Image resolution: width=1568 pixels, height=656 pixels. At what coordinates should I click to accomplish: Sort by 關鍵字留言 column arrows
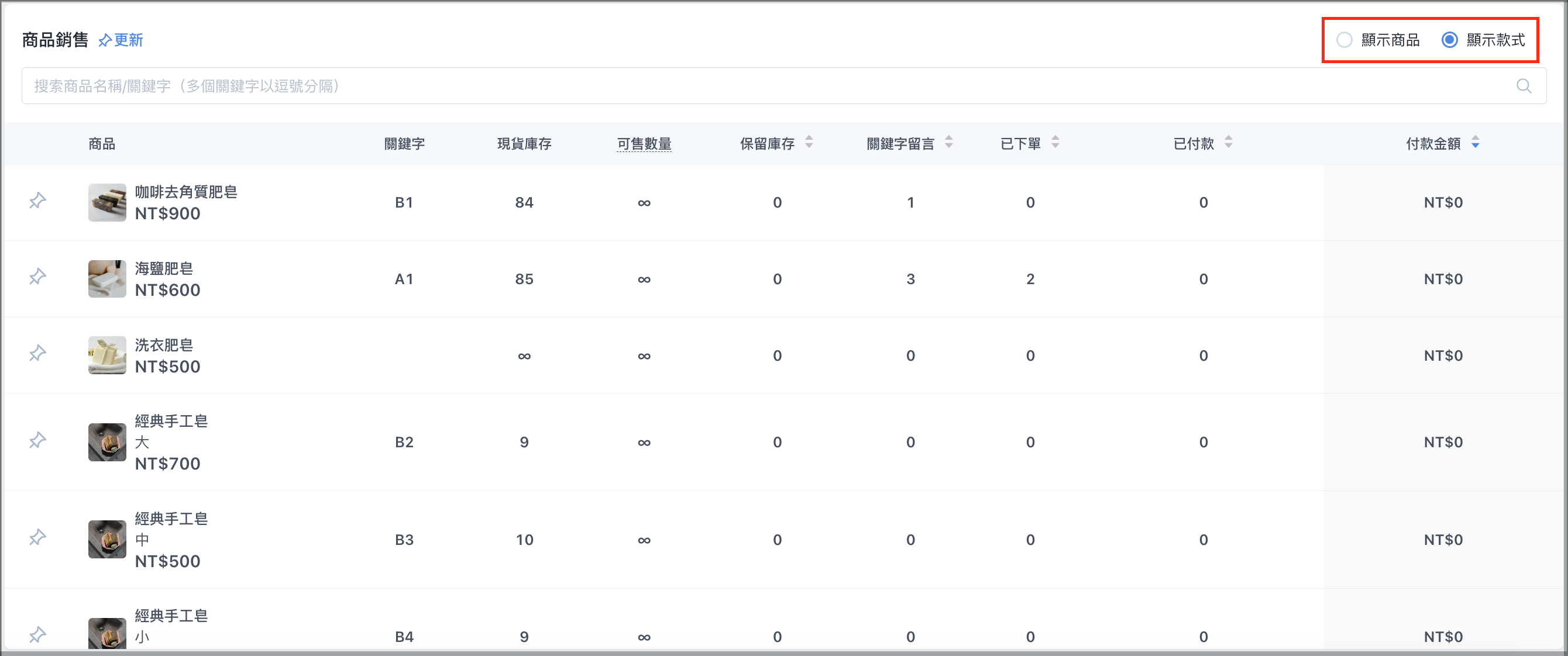(948, 143)
